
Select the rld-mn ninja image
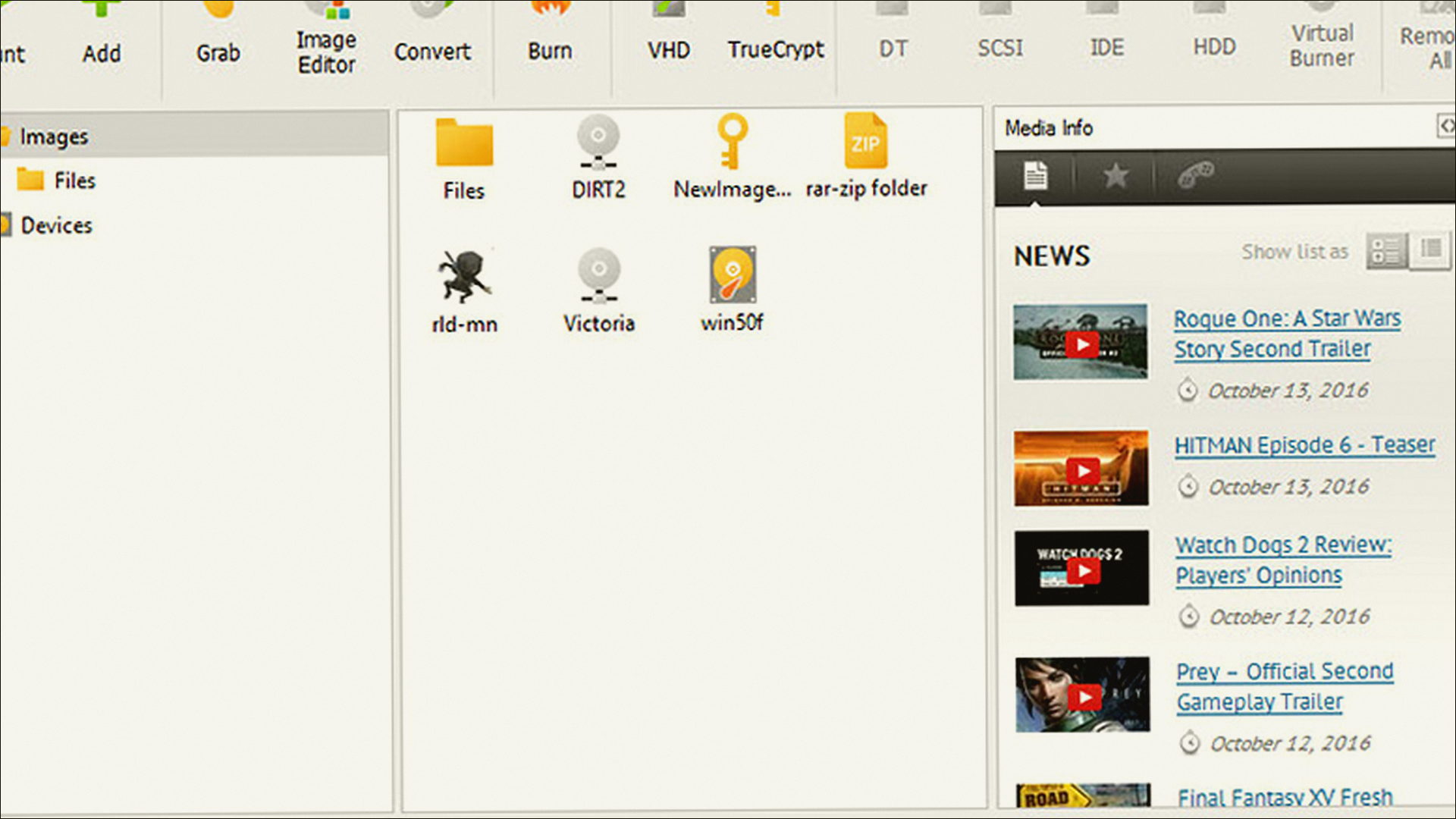coord(465,292)
